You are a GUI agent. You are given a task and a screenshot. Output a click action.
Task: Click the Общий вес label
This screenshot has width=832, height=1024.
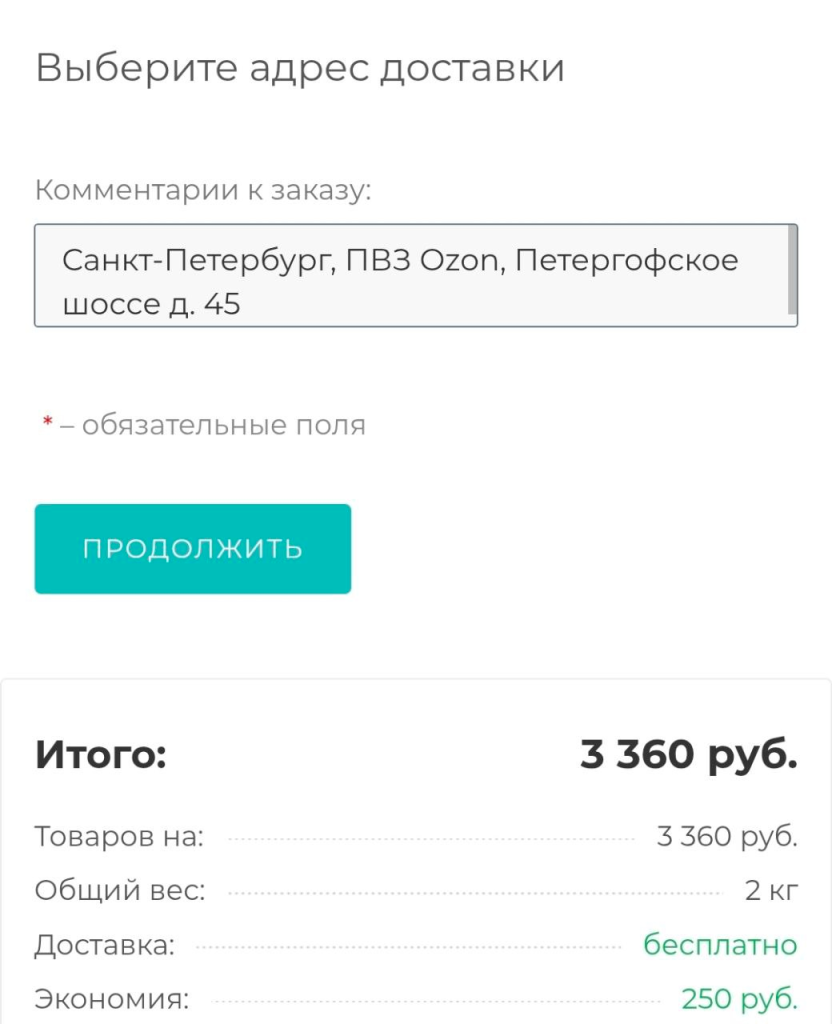(x=120, y=890)
